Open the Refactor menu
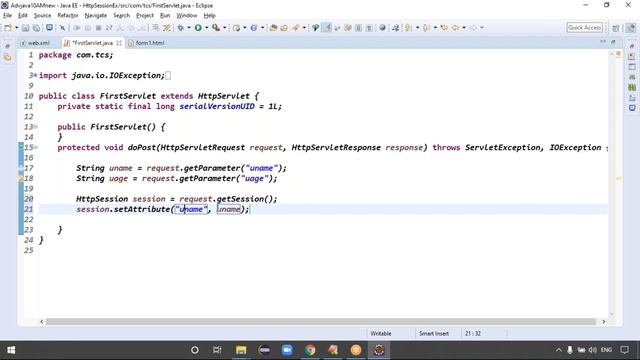The height and width of the screenshot is (360, 640). (68, 16)
